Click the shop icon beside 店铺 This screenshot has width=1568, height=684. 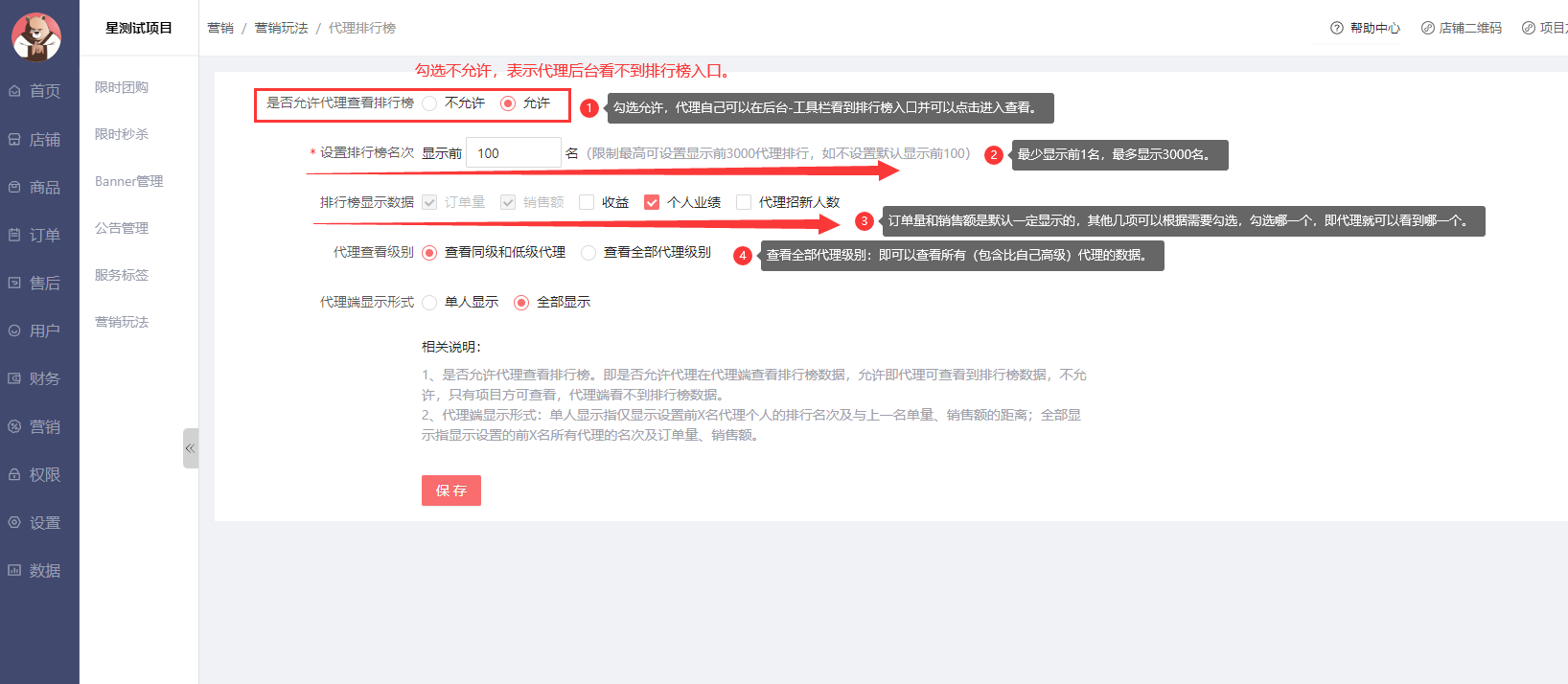(14, 139)
